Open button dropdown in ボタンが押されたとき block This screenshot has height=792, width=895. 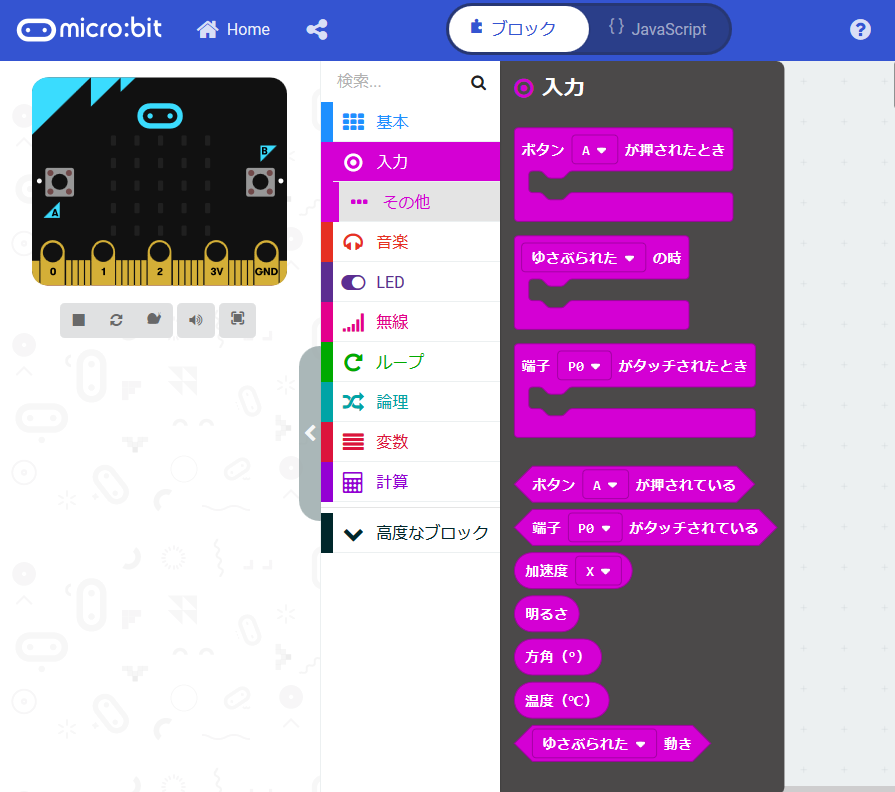(594, 150)
